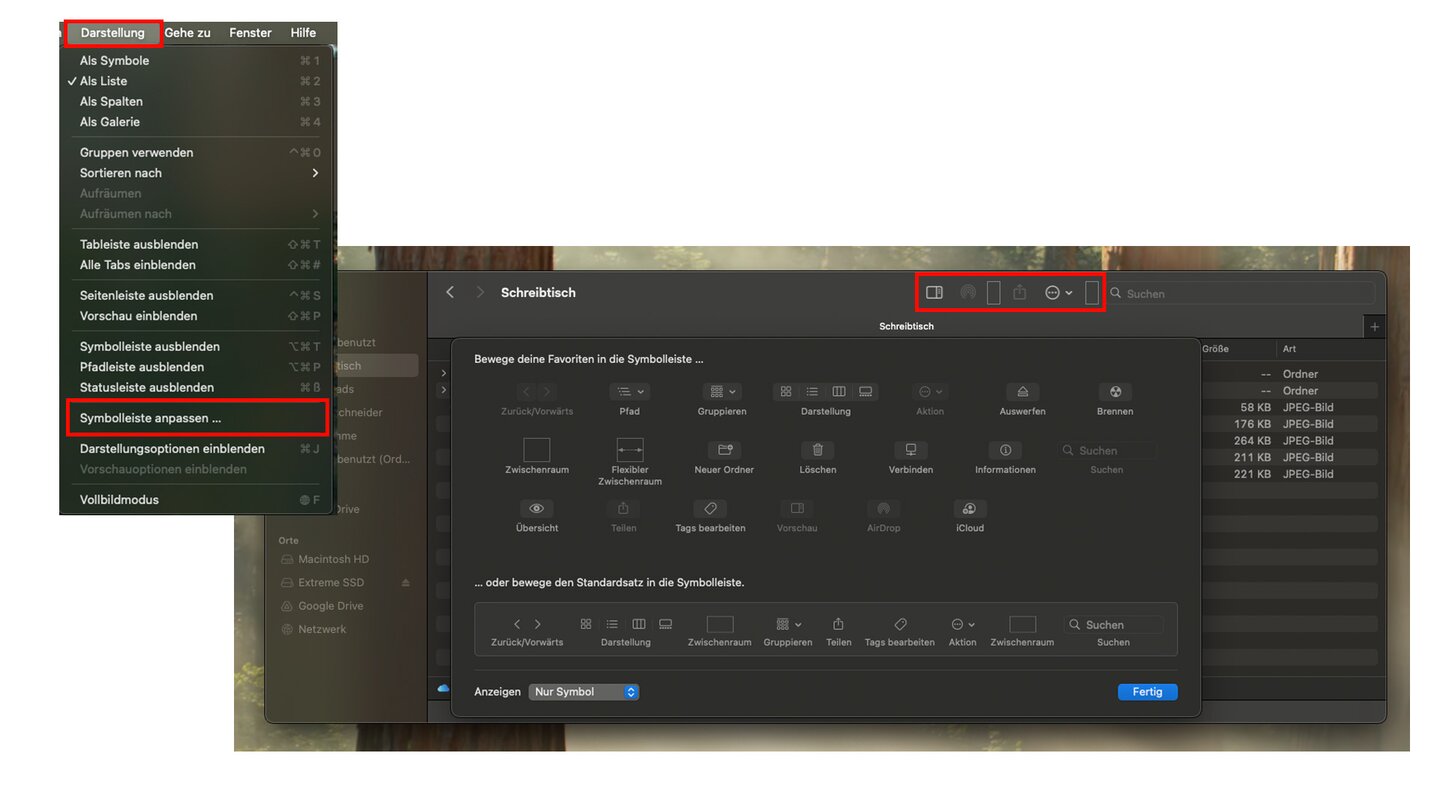Toggle 'Gruppen verwenden' in the menu
The height and width of the screenshot is (810, 1440).
pyautogui.click(x=137, y=152)
